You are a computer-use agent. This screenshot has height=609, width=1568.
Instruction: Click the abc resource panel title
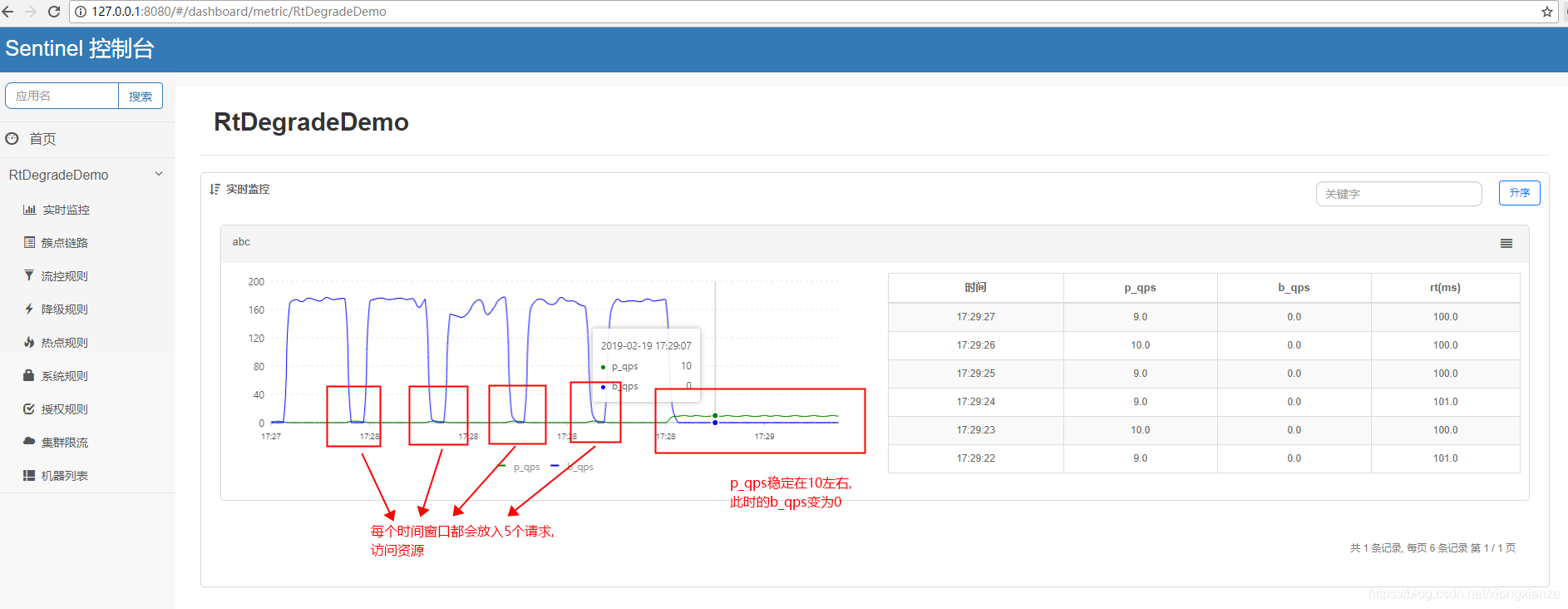click(x=241, y=242)
